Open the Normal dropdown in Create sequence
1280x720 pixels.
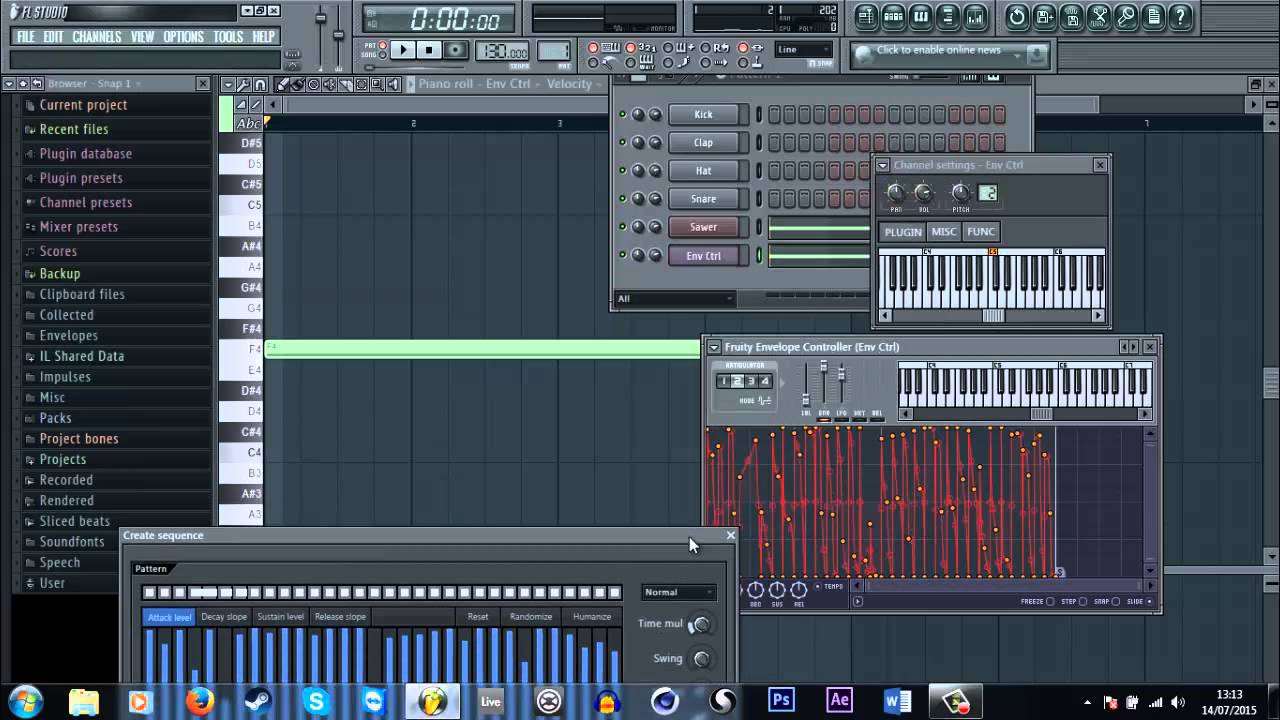click(679, 592)
